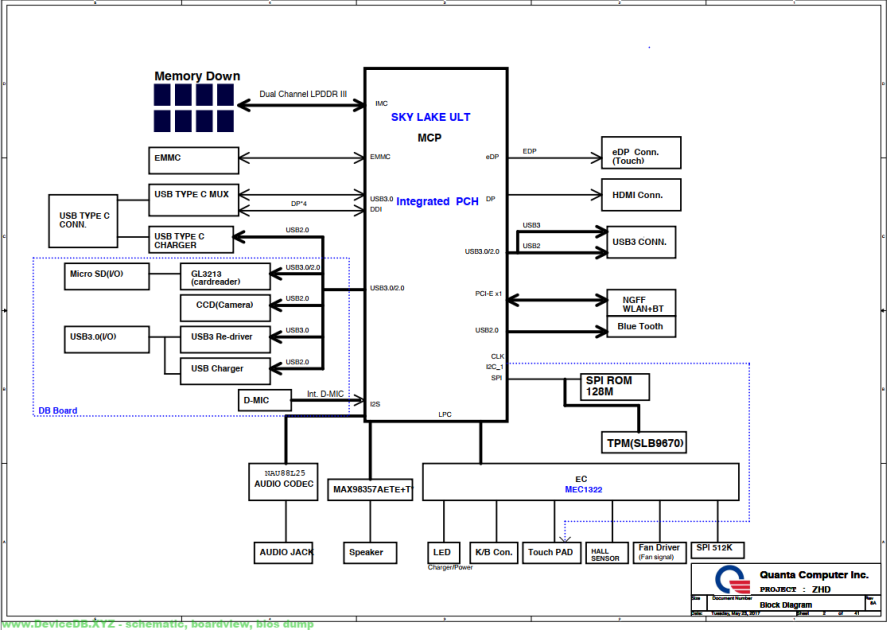Select the D-MIC block
This screenshot has width=894, height=630.
coord(265,400)
